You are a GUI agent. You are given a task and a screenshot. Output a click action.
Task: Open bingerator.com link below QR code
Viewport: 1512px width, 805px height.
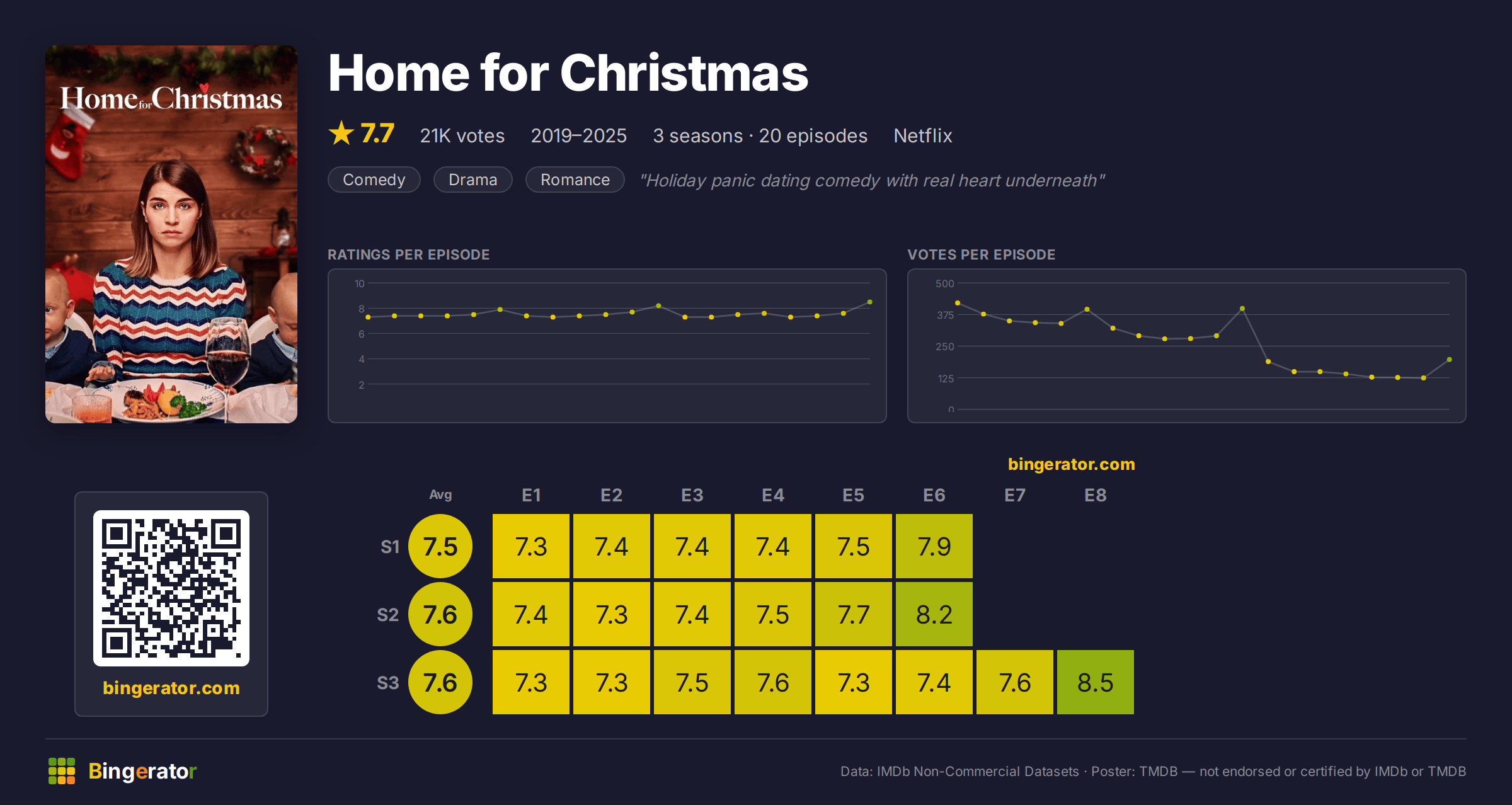tap(171, 688)
